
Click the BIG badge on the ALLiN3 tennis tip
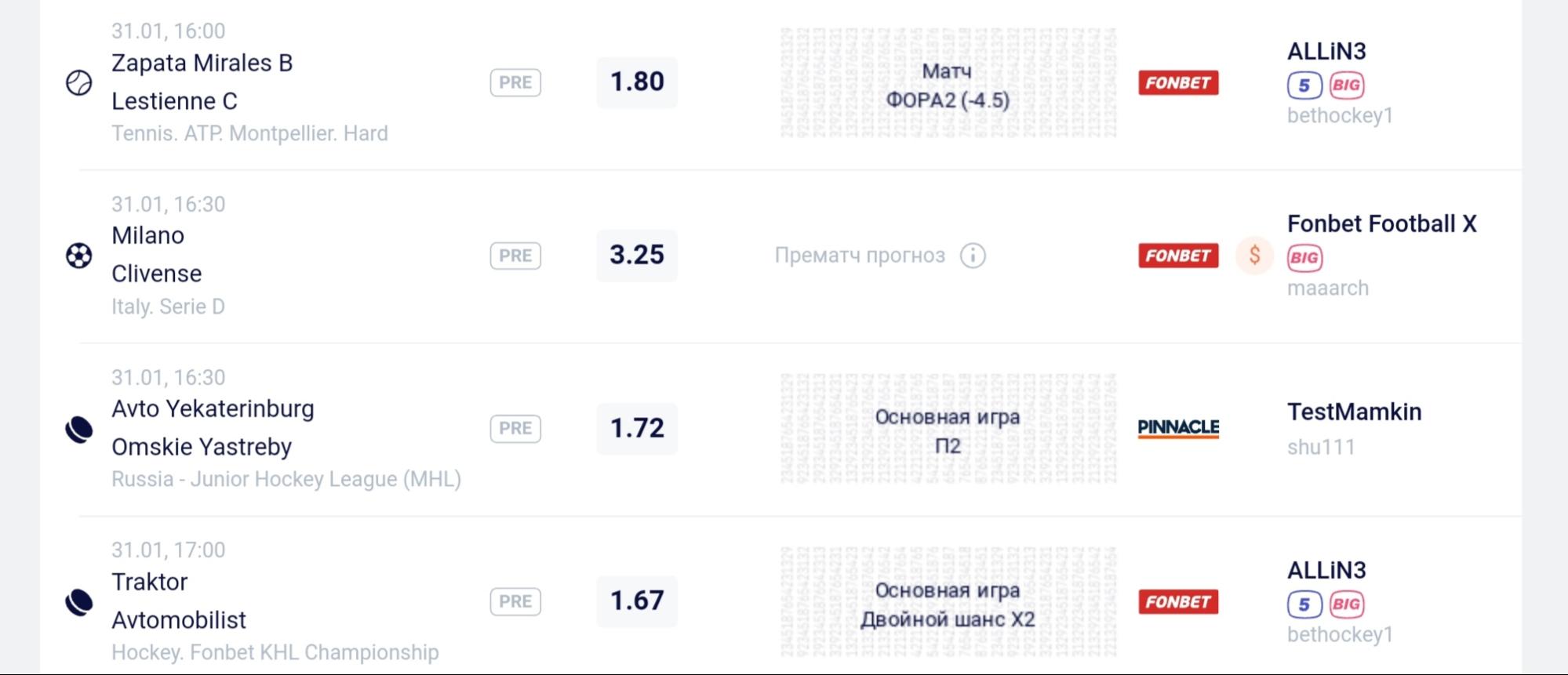(1346, 85)
